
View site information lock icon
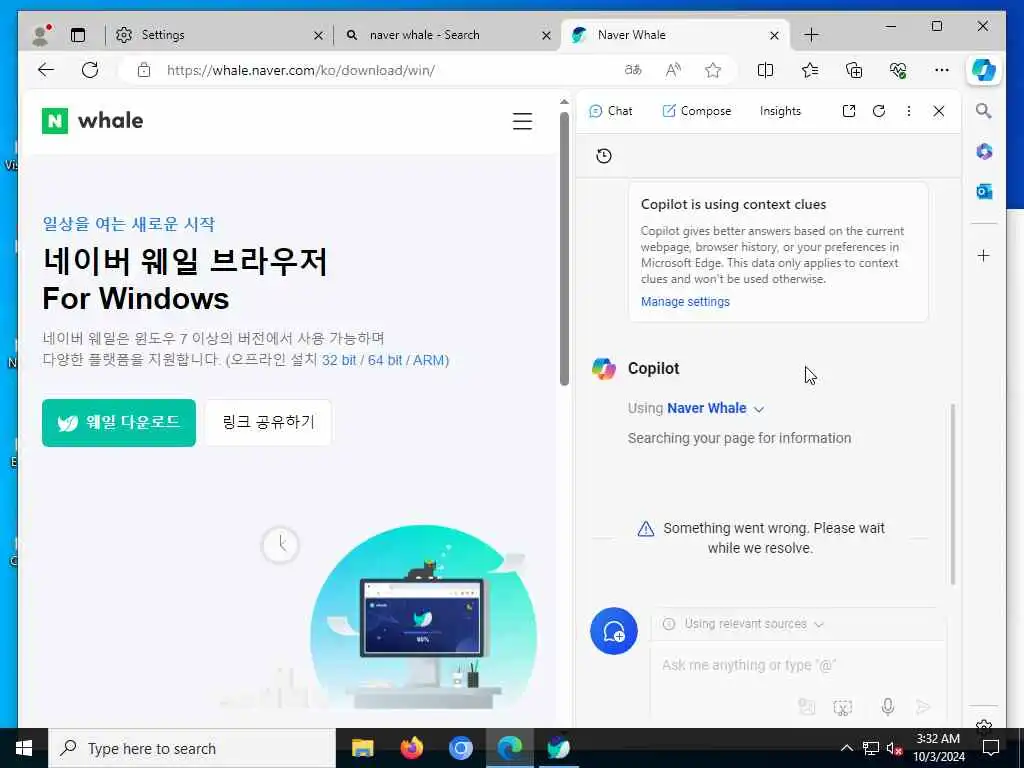(x=144, y=70)
